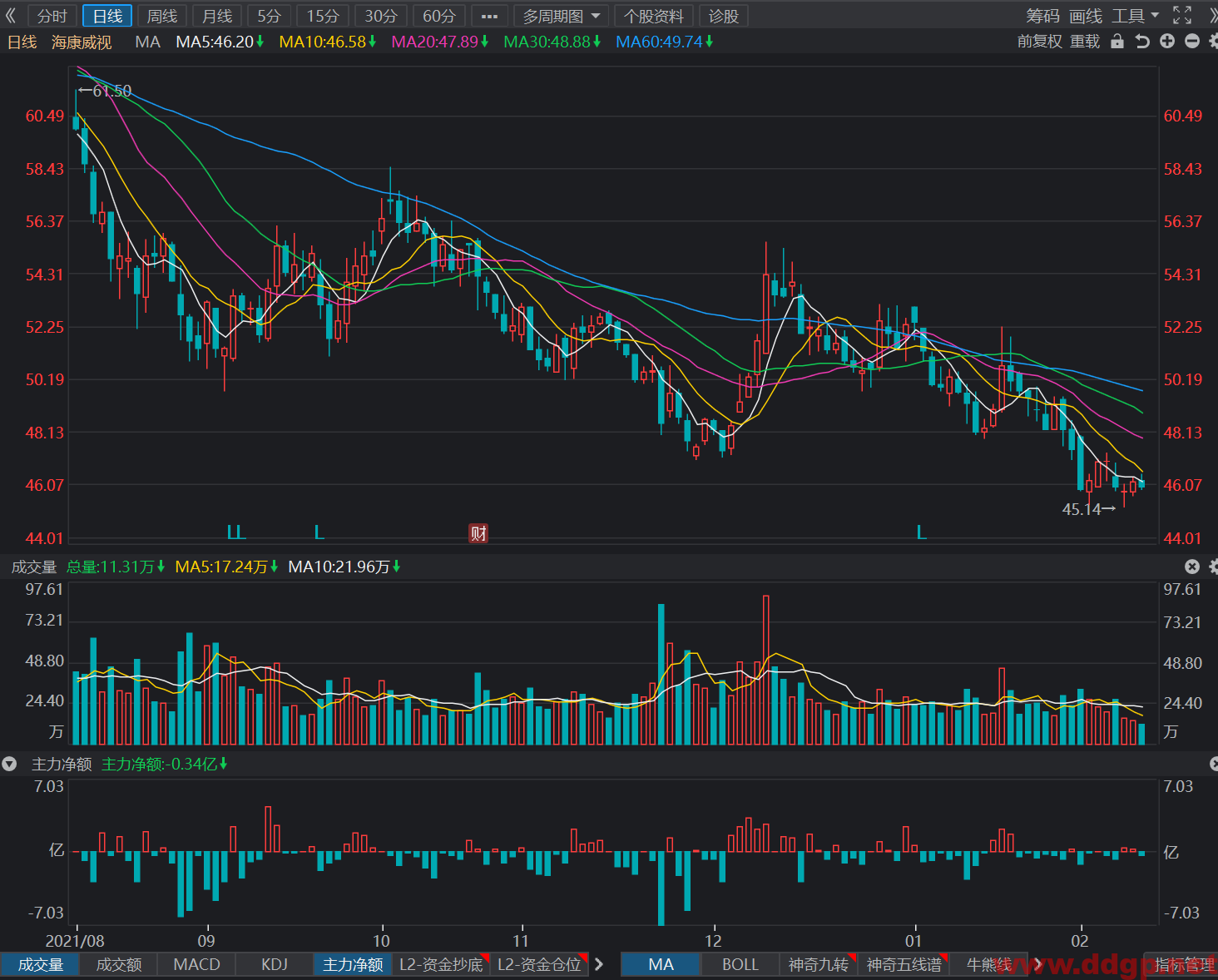
Task: Open the 主力净额 indicator dropdown arrow
Action: (x=9, y=764)
